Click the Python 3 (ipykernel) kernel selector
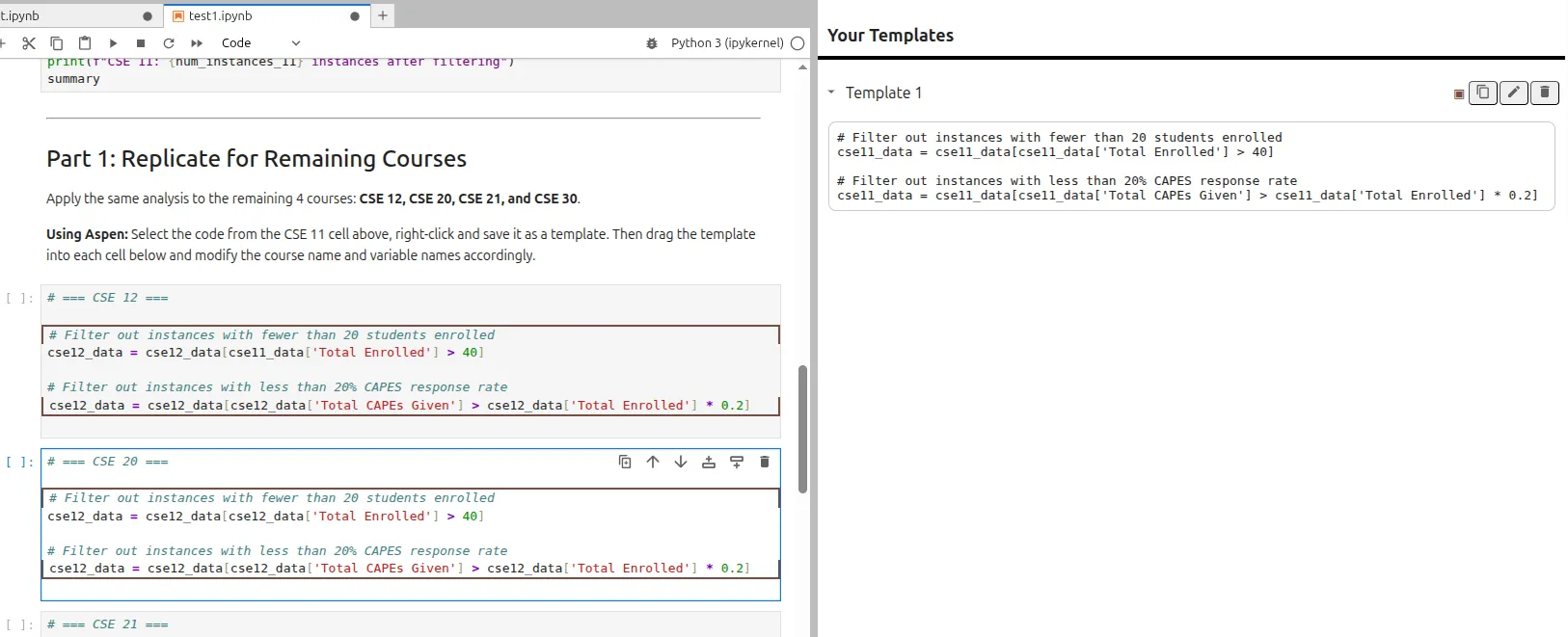This screenshot has height=637, width=1568. 726,43
